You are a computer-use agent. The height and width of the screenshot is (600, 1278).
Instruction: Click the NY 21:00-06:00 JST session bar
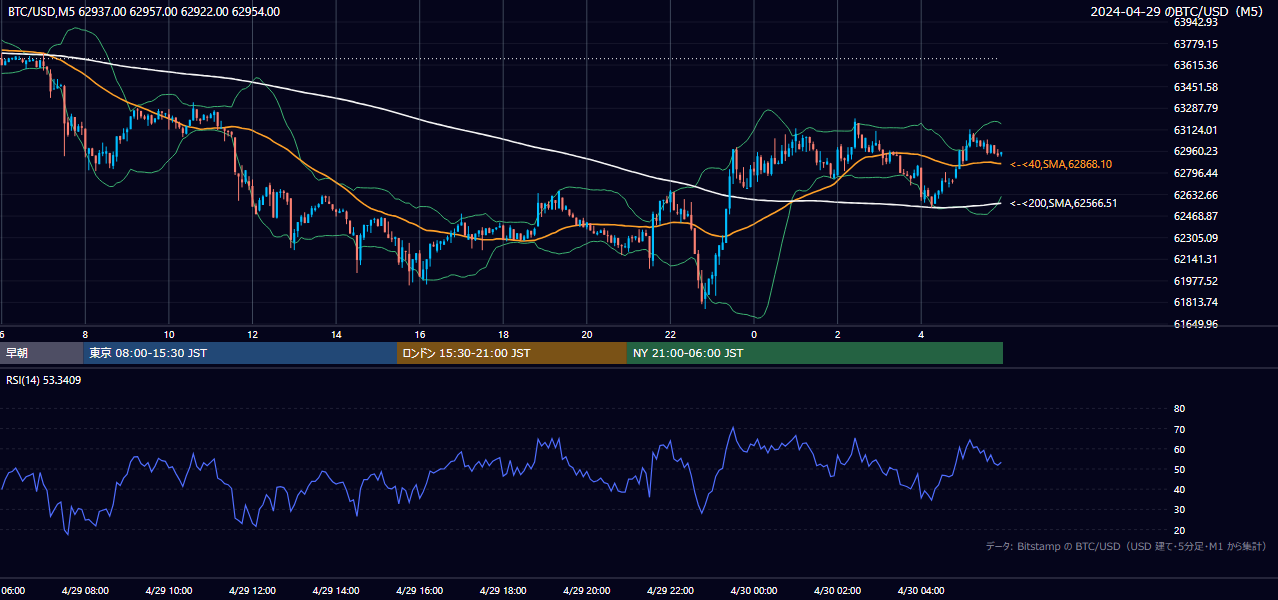tap(815, 353)
